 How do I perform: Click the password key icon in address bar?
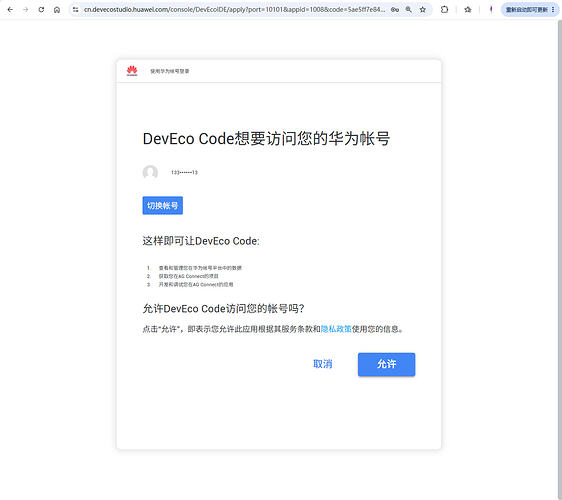pyautogui.click(x=395, y=10)
